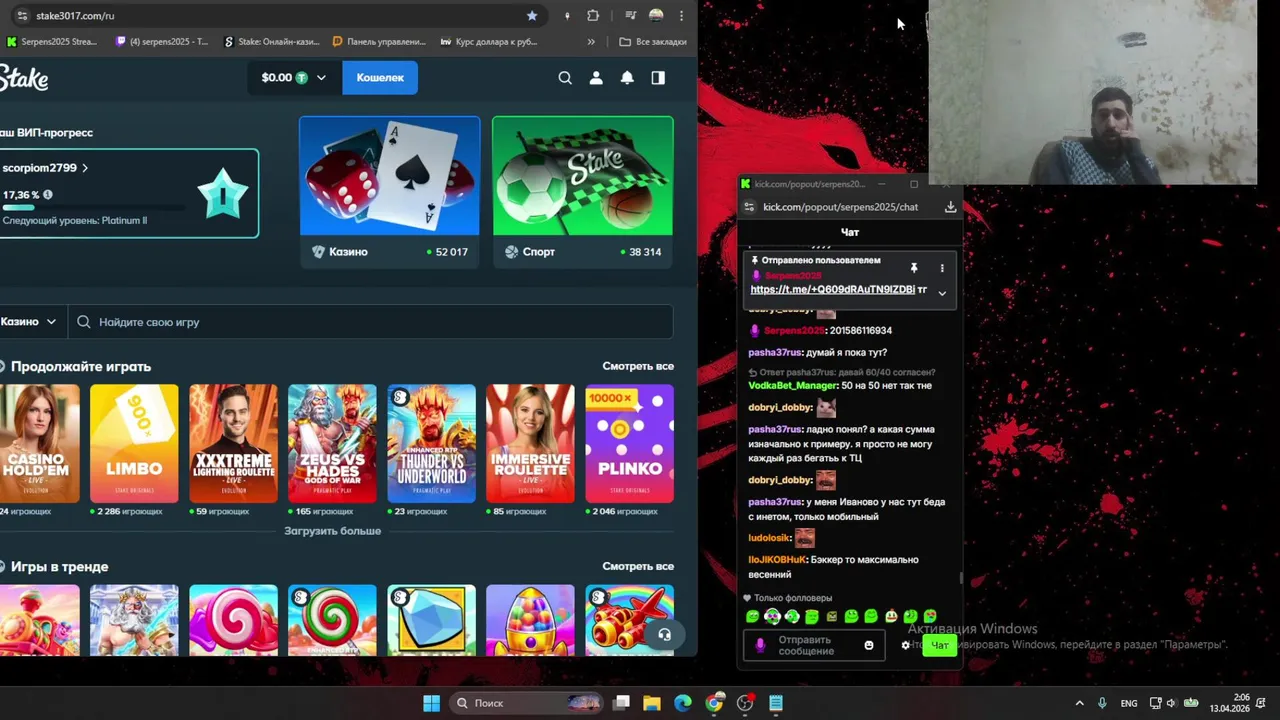Open the Казино card with dice
Screen dimensions: 1280x720
click(x=390, y=192)
